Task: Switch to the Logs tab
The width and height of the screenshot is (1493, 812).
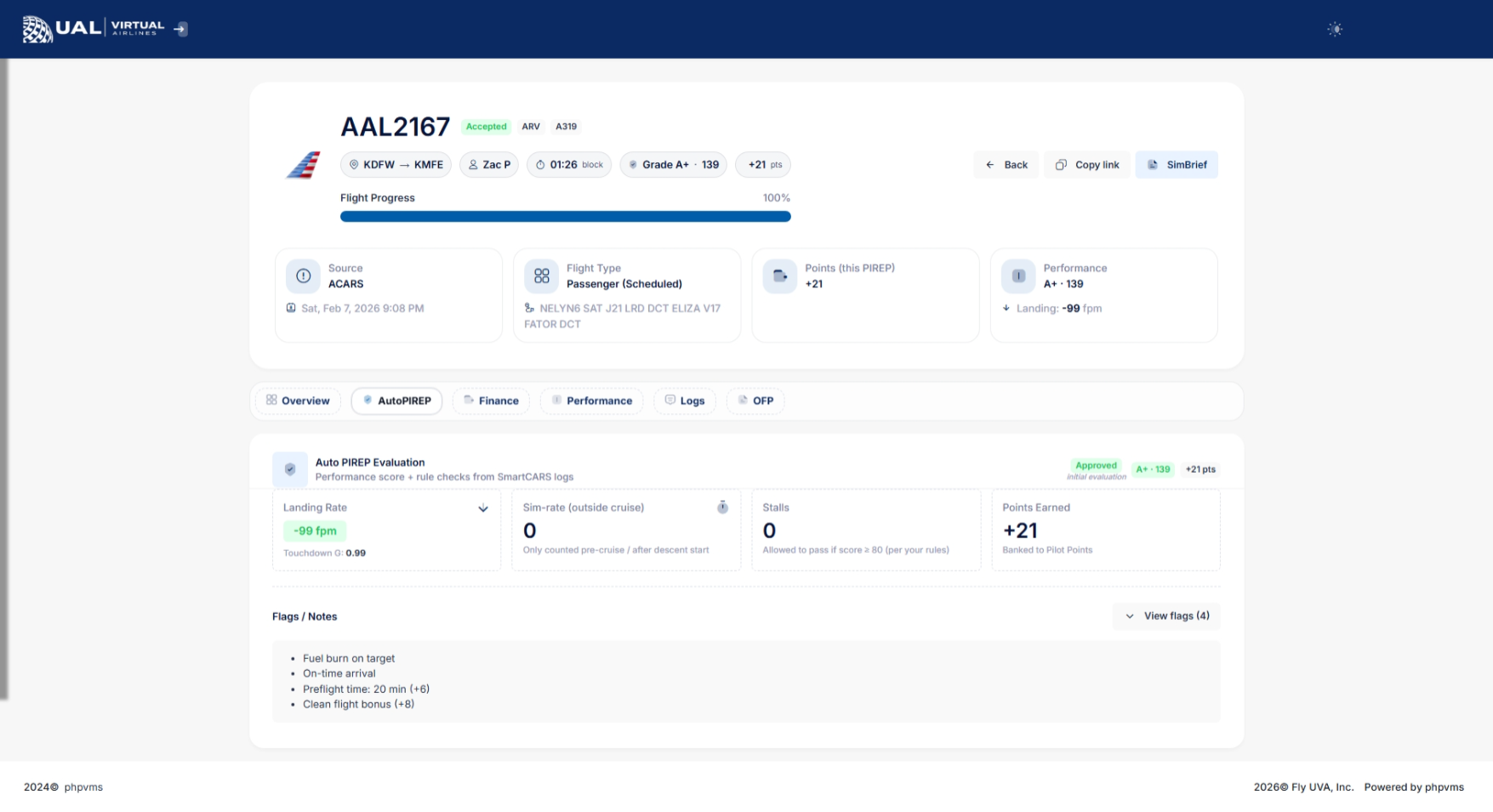Action: [x=684, y=401]
